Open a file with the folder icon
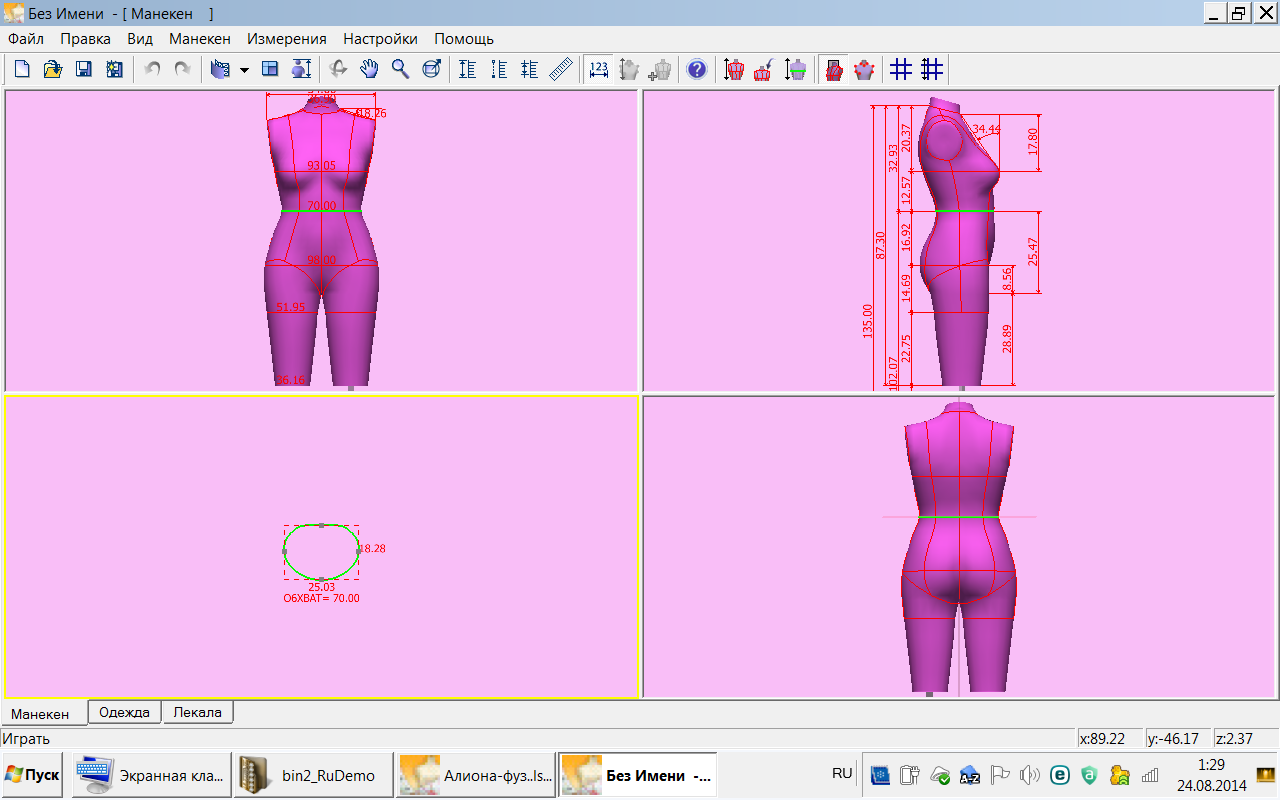Screen dimensions: 1280x800 click(52, 69)
